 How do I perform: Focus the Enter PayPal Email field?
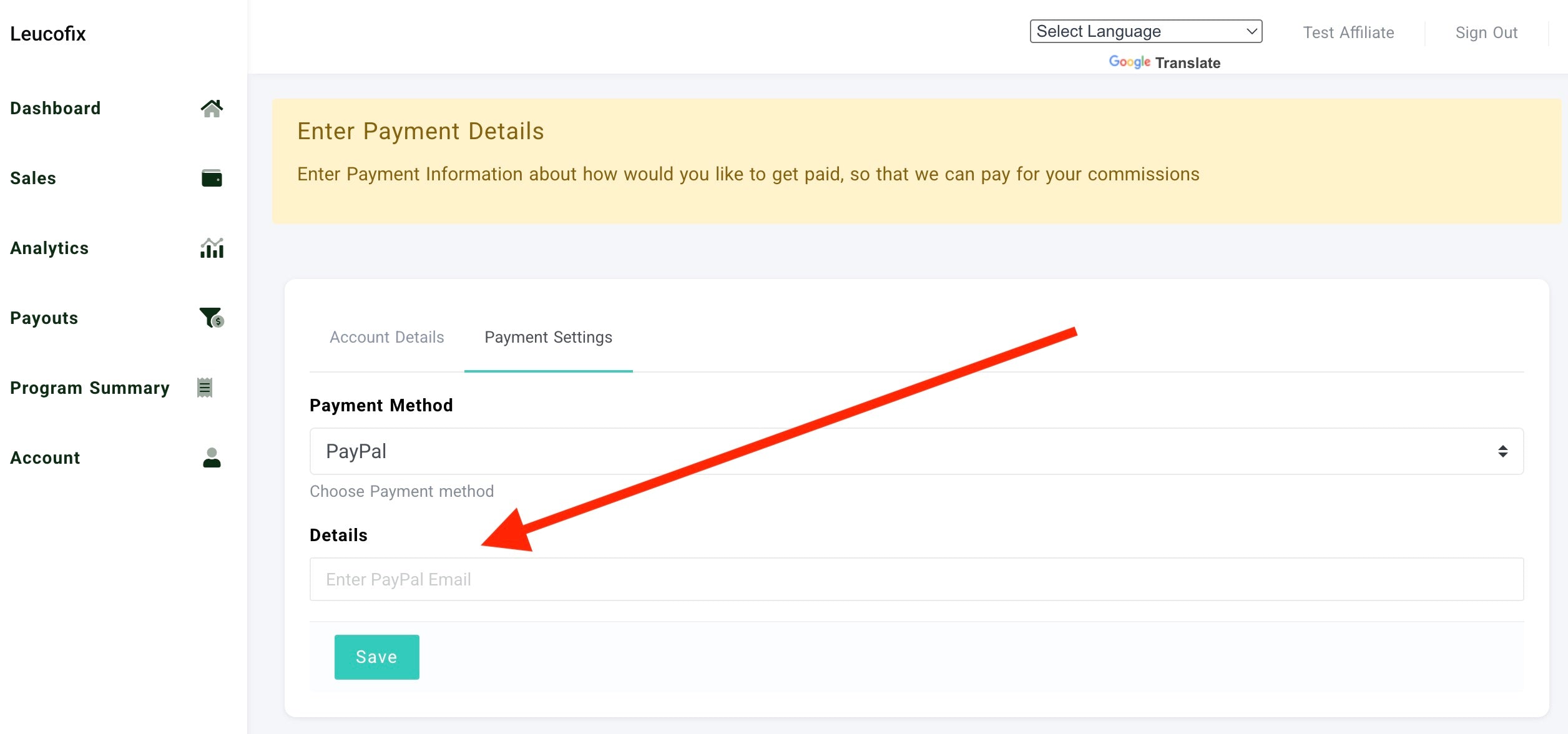click(916, 579)
